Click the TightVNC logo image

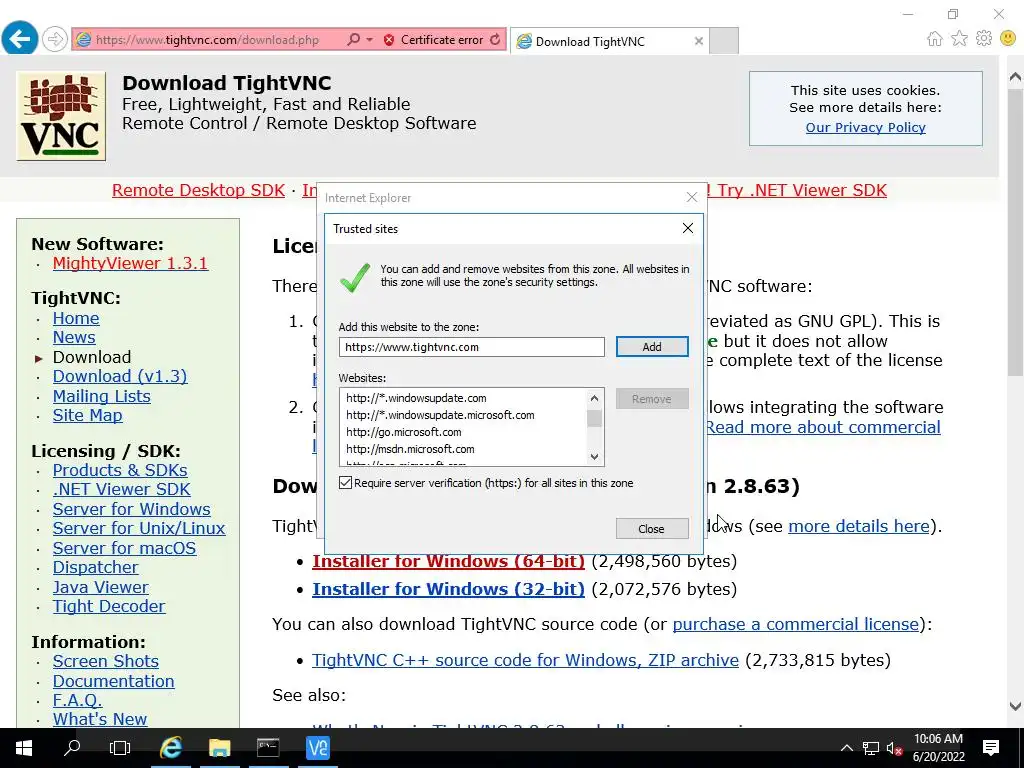61,116
